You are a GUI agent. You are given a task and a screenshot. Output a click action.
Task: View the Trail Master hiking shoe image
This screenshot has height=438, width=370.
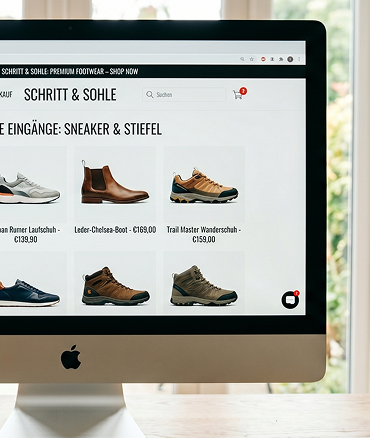[x=204, y=184]
